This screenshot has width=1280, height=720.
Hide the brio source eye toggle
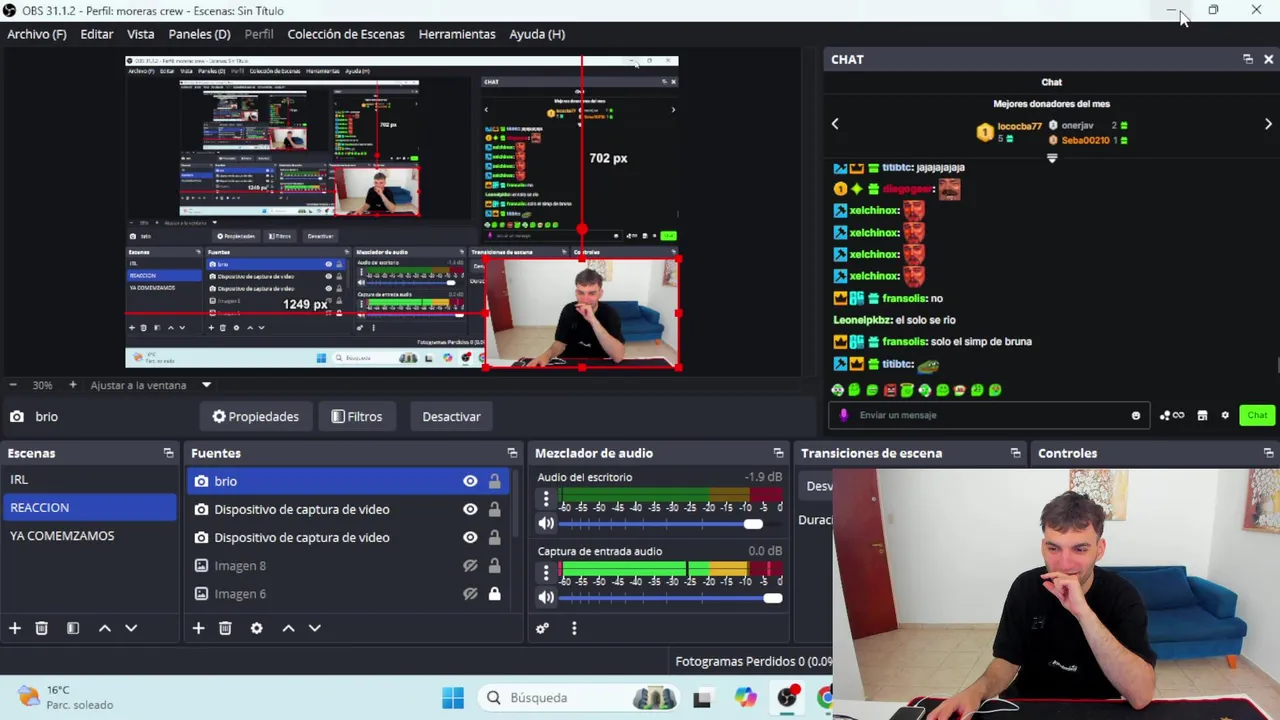[x=470, y=481]
